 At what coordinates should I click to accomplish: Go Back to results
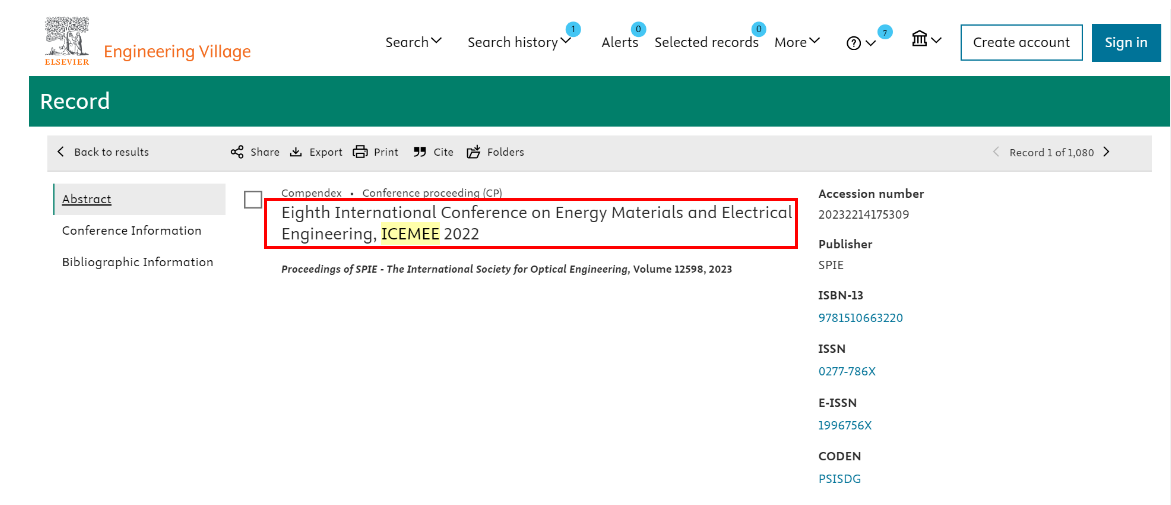click(103, 152)
